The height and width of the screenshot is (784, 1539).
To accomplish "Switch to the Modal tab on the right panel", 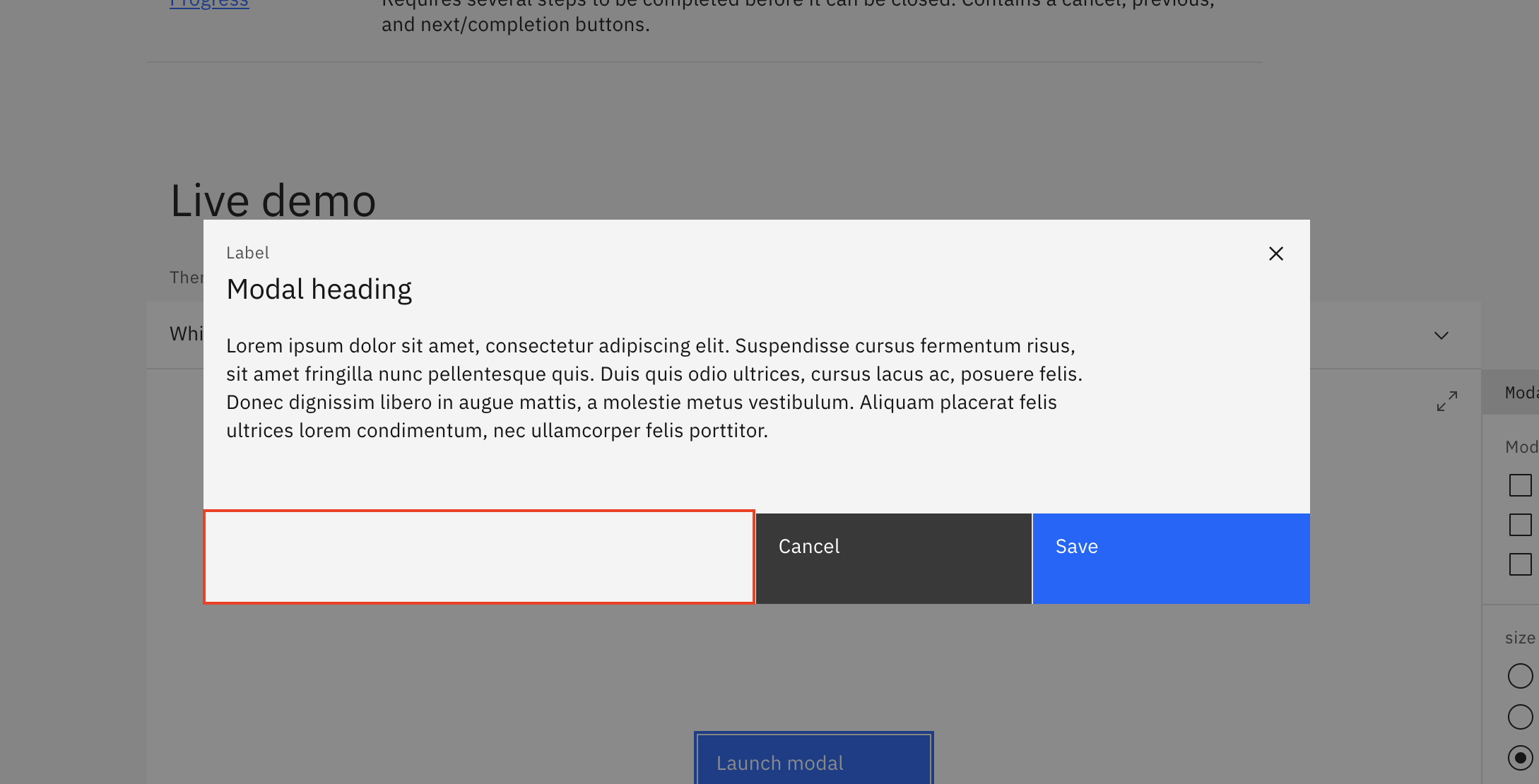I will [x=1521, y=392].
